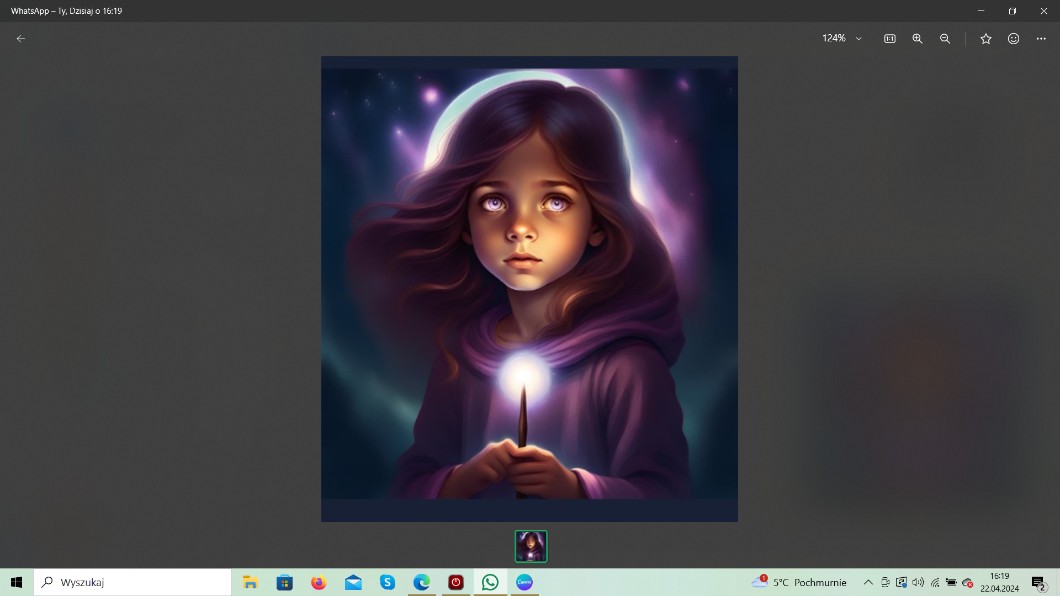Image resolution: width=1060 pixels, height=596 pixels.
Task: Open the volume speaker control
Action: pos(918,582)
